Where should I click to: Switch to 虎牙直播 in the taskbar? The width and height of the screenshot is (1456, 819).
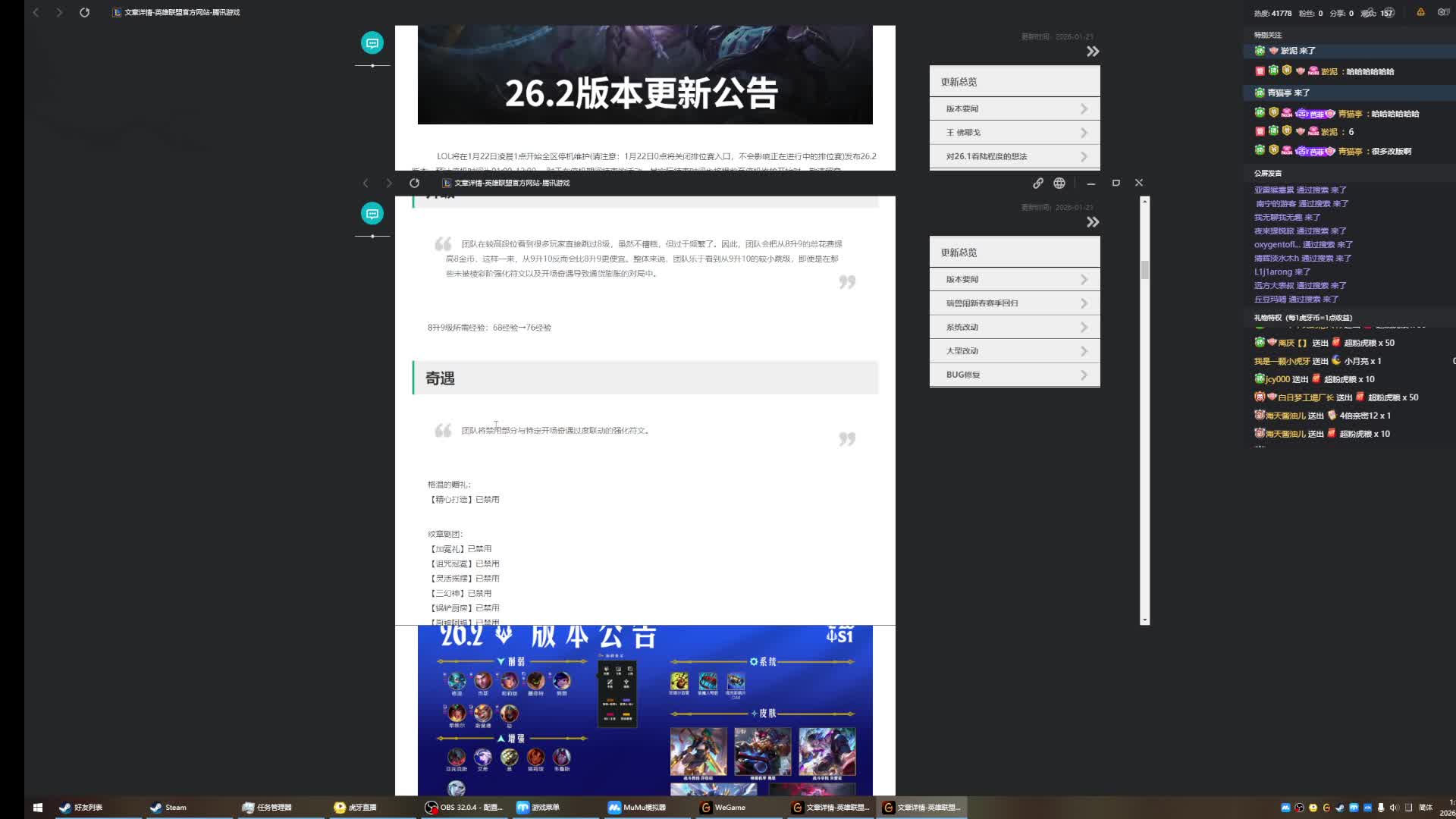pyautogui.click(x=356, y=807)
